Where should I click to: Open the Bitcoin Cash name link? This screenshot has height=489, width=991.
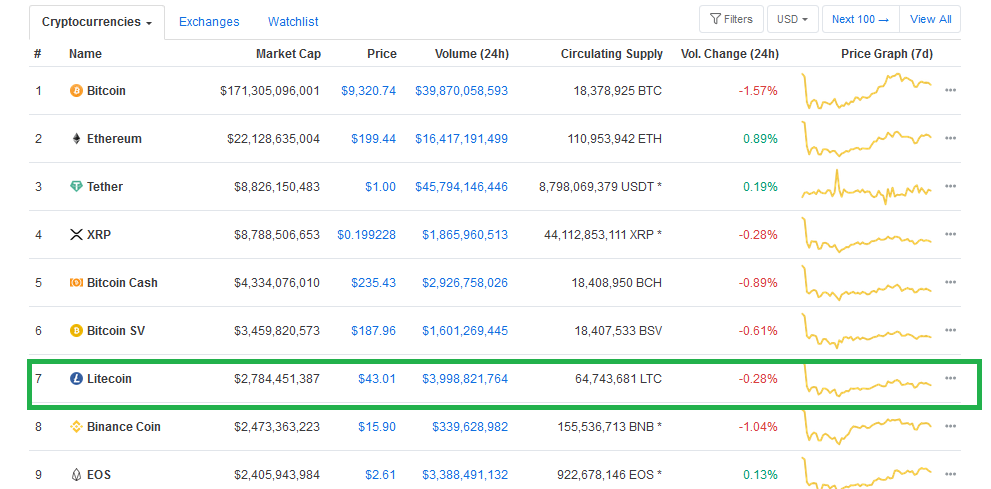pos(123,283)
